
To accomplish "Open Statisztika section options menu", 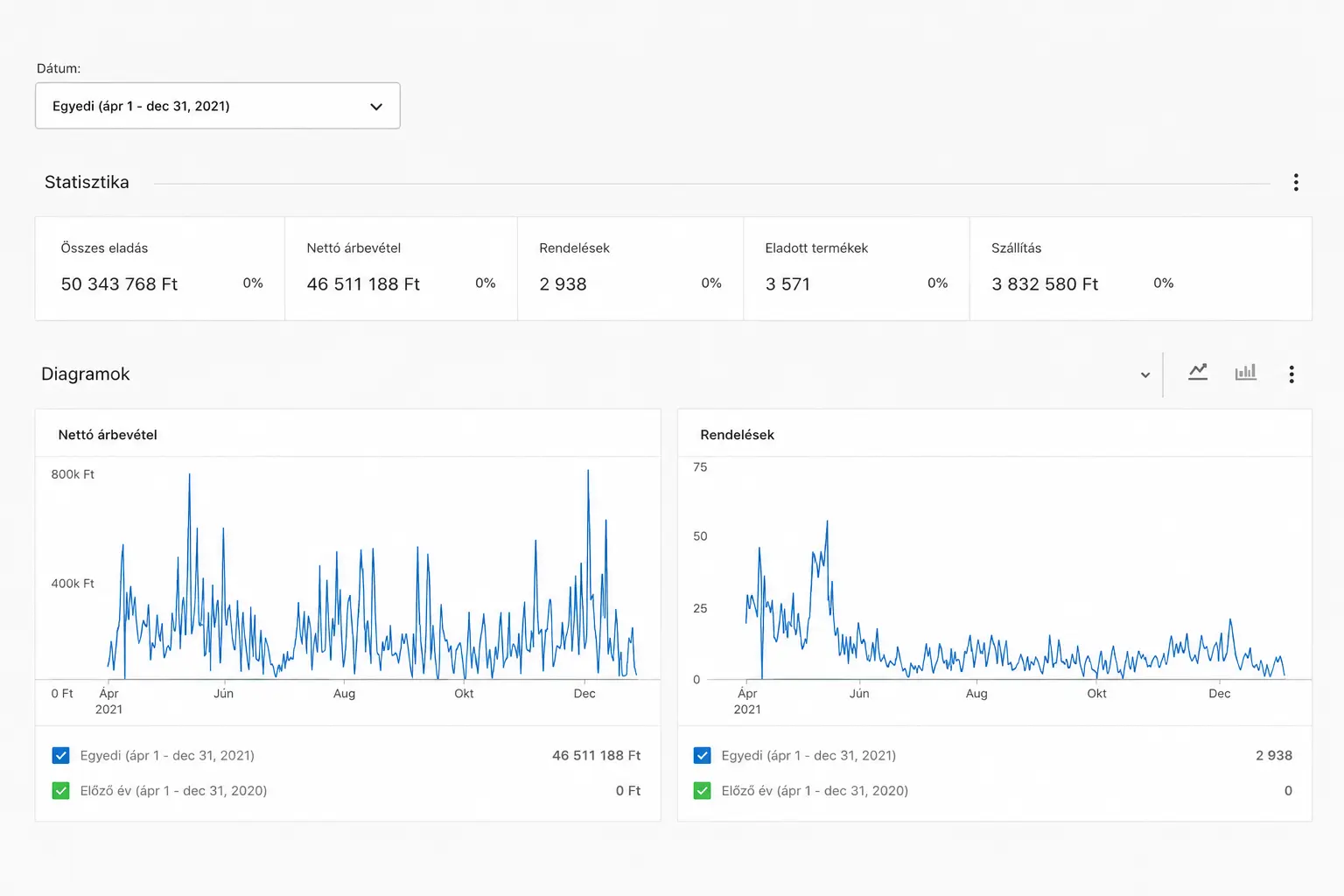I will tap(1296, 182).
